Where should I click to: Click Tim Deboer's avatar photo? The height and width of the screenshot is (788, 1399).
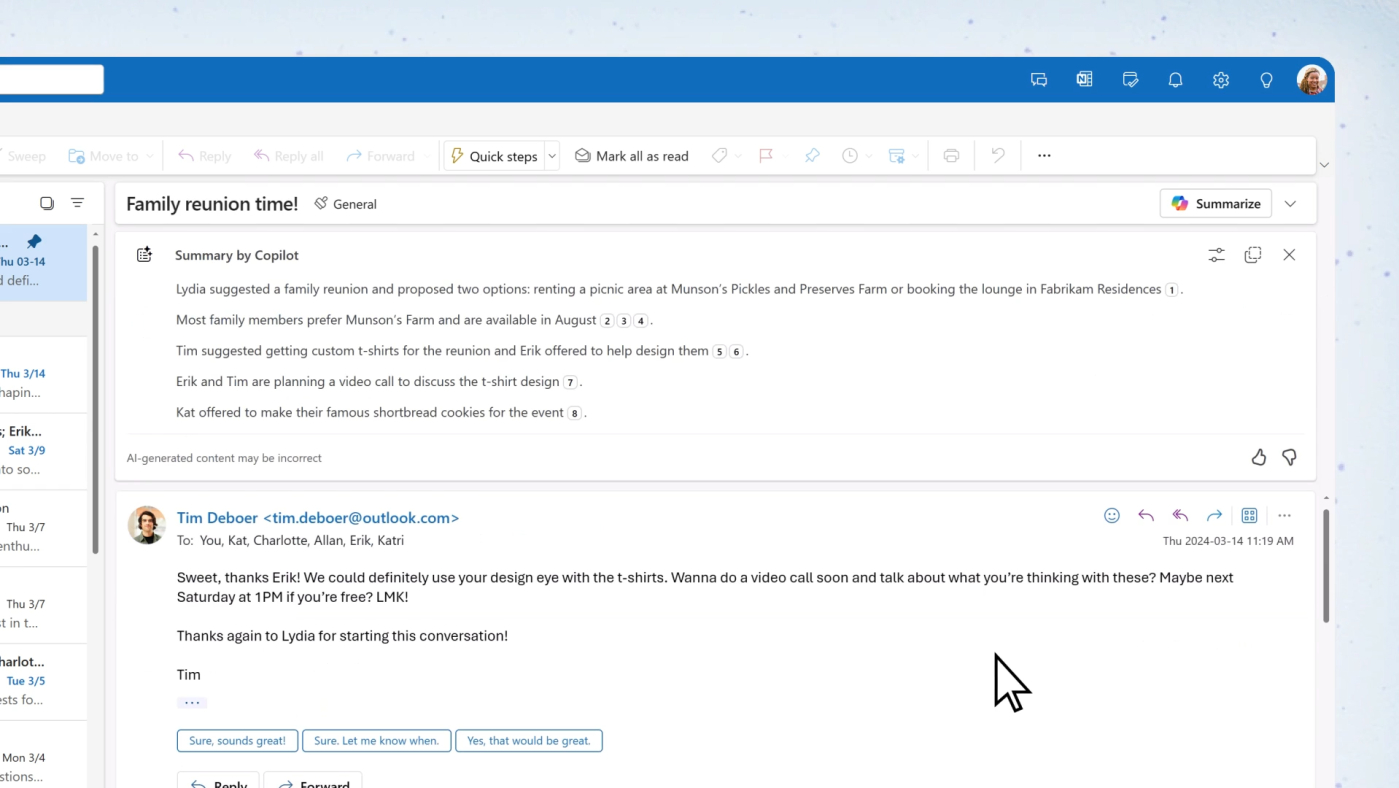(147, 525)
